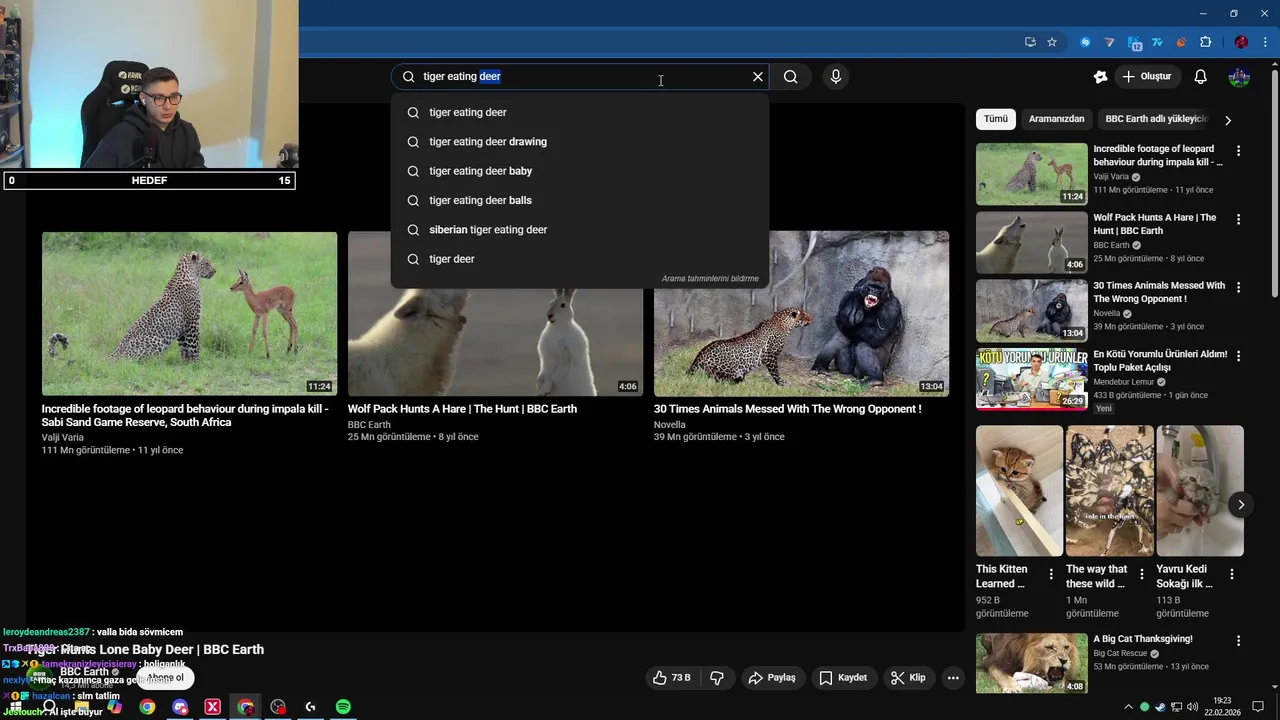
Task: Open Discord from the taskbar
Action: [x=180, y=707]
